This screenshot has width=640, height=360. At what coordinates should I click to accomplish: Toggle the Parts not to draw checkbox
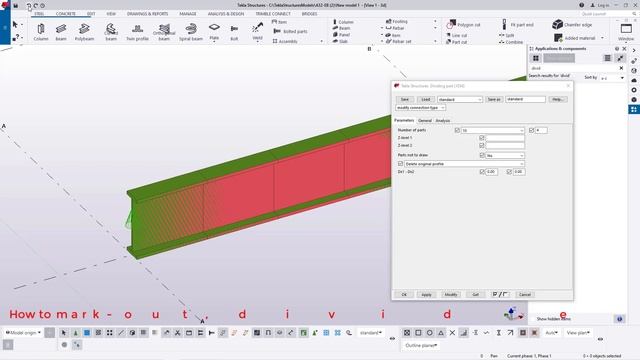(482, 156)
